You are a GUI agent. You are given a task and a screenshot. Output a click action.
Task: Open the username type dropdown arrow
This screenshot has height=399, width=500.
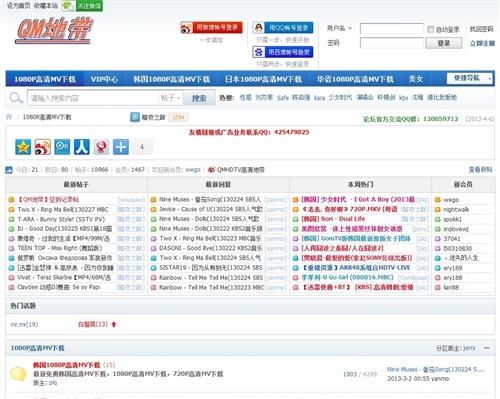click(350, 28)
